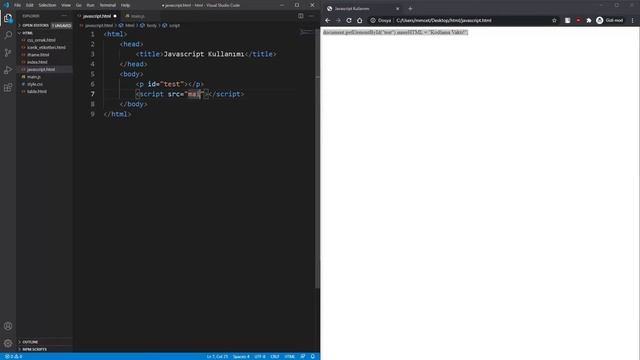This screenshot has height=360, width=640.
Task: Click the Chrome address bar URL
Action: (x=444, y=20)
